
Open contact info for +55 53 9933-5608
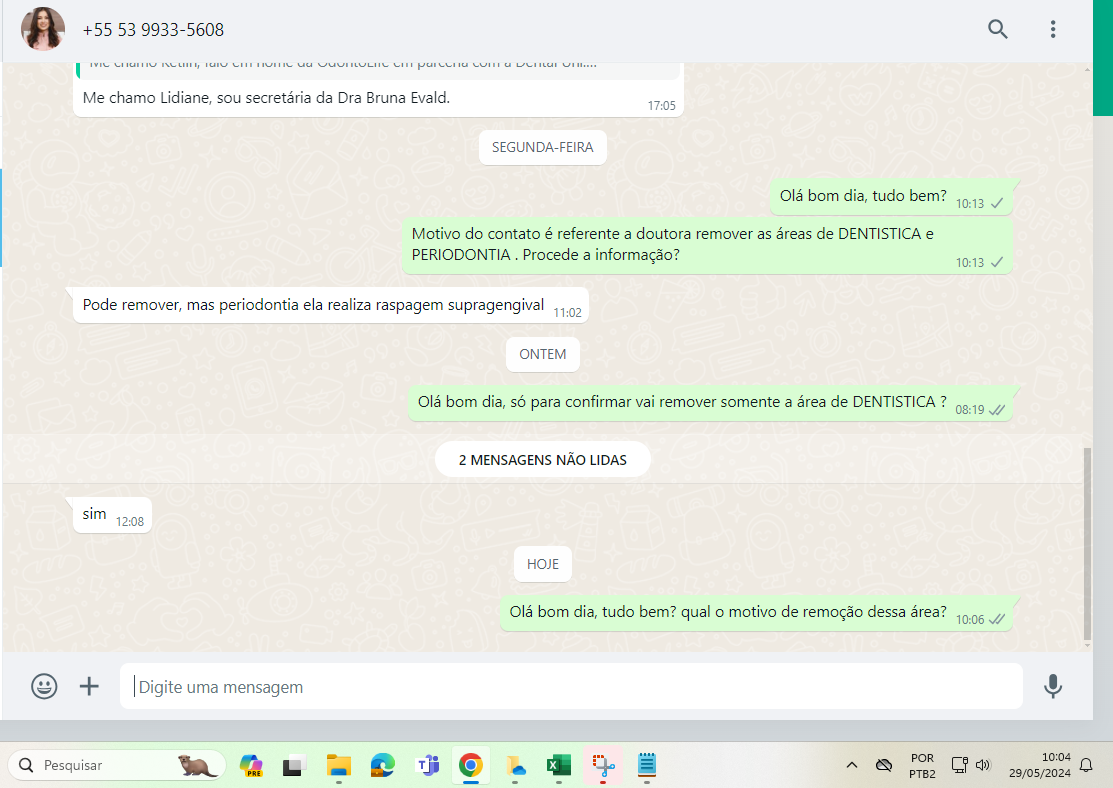coord(153,30)
